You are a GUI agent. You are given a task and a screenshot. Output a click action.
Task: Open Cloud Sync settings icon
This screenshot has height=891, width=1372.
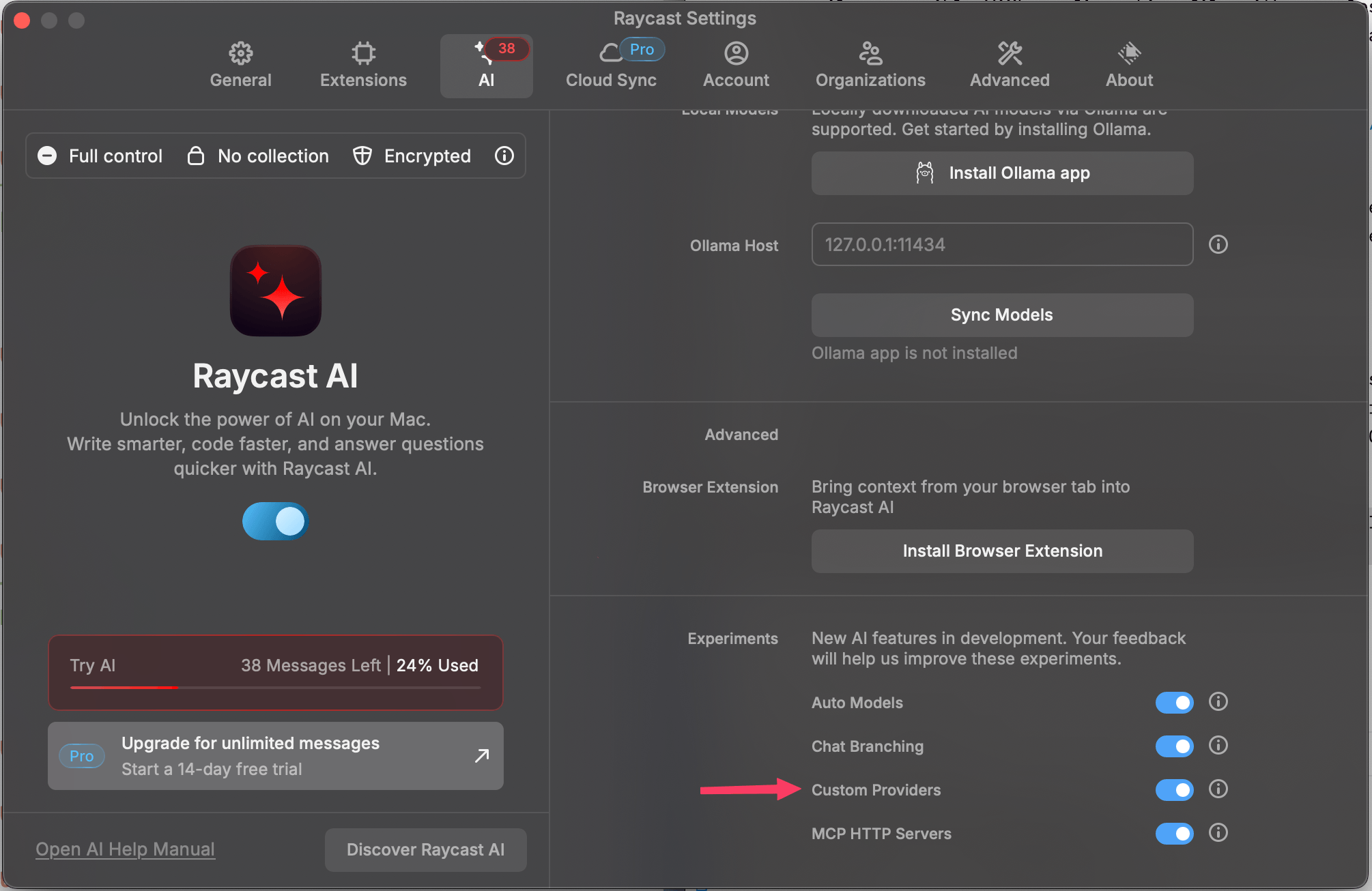click(610, 53)
